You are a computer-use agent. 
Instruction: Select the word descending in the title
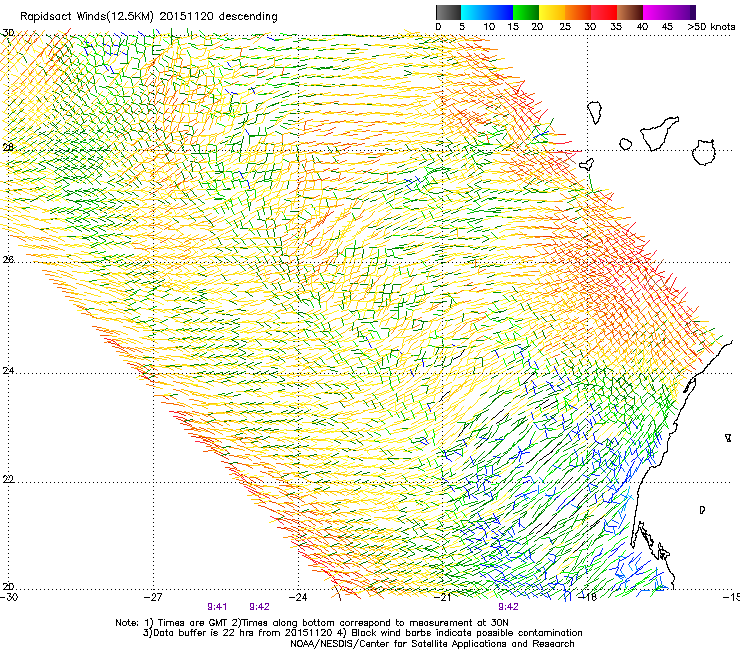pos(248,16)
